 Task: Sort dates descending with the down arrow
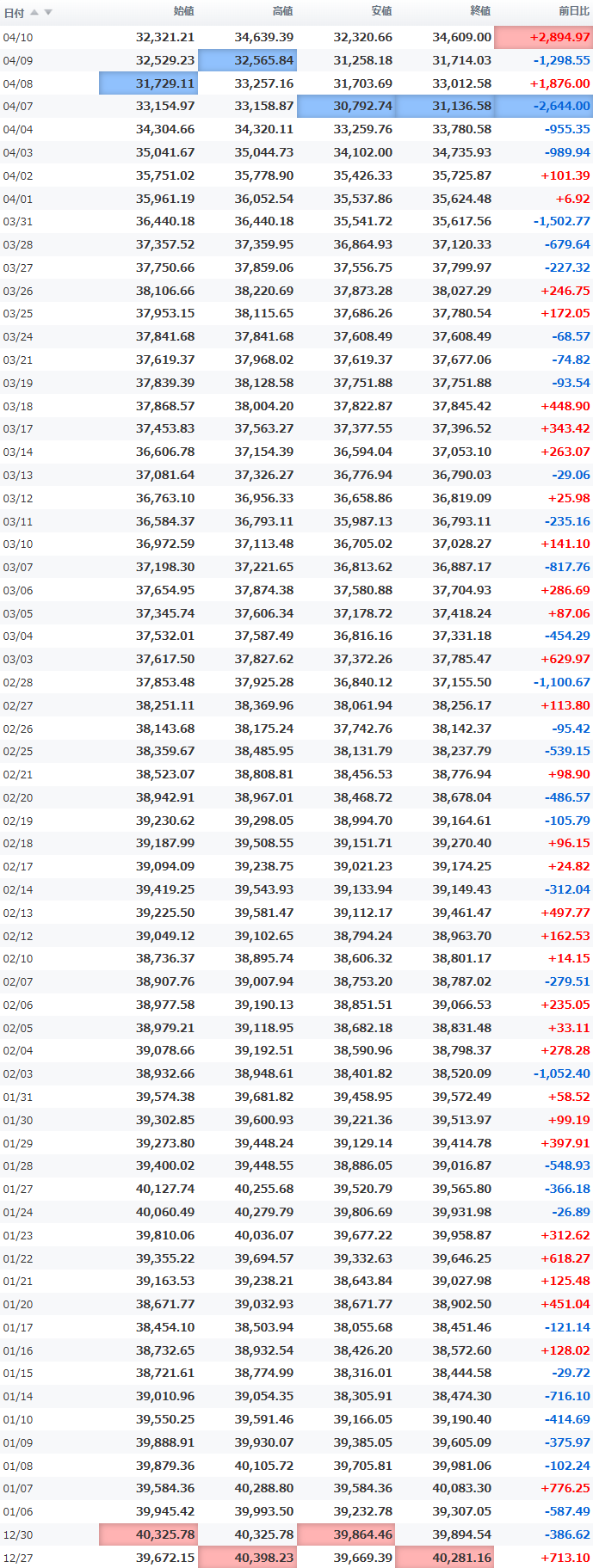[x=48, y=12]
